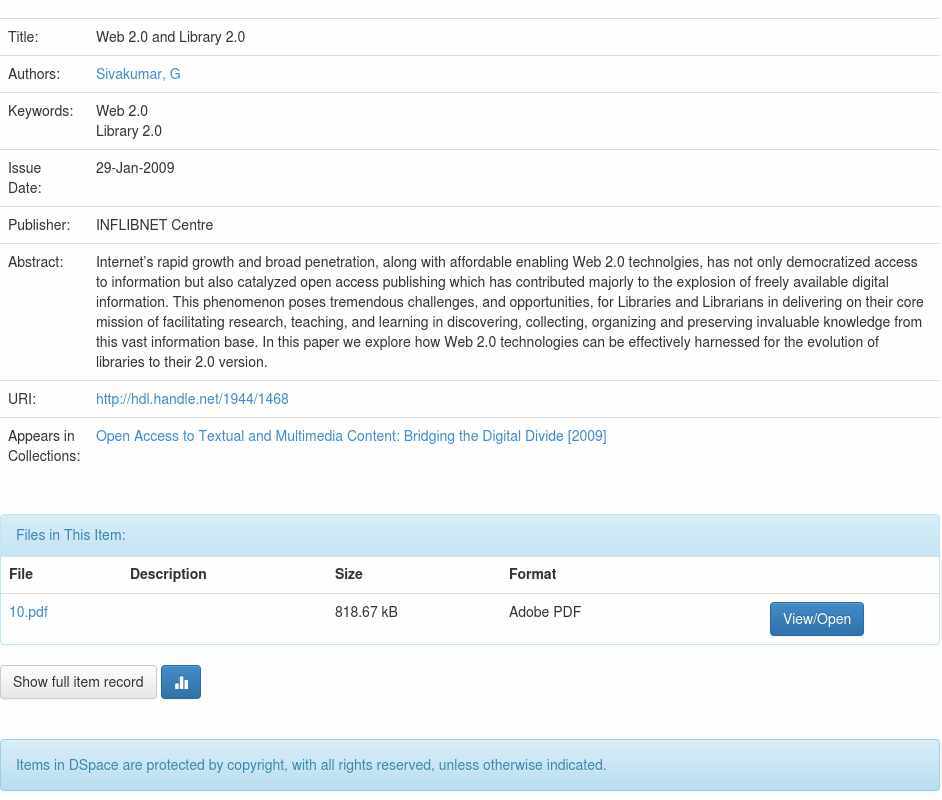Click the DSpace copyright notice
The image size is (942, 800).
[x=311, y=765]
